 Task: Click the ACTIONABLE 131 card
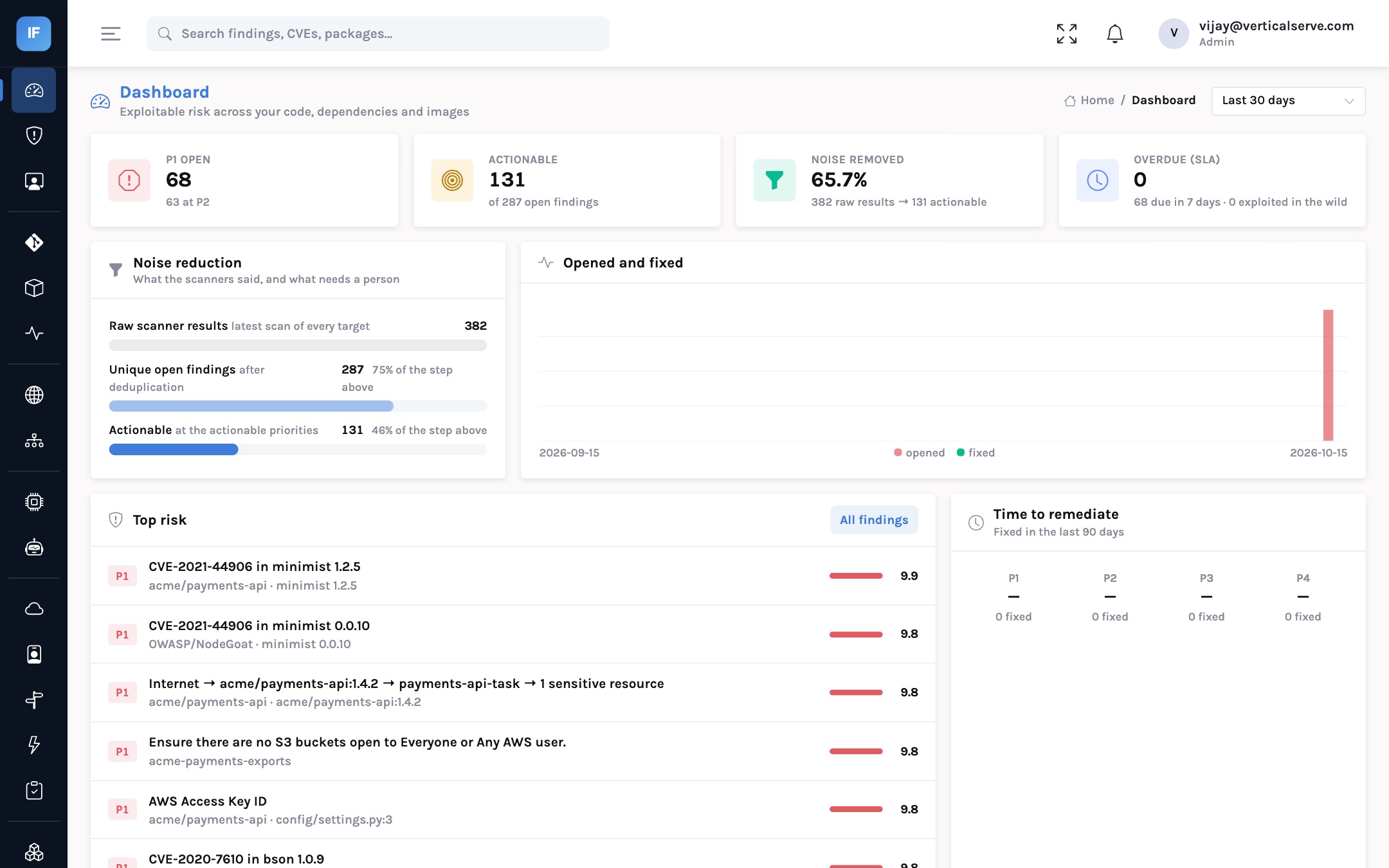(x=567, y=180)
